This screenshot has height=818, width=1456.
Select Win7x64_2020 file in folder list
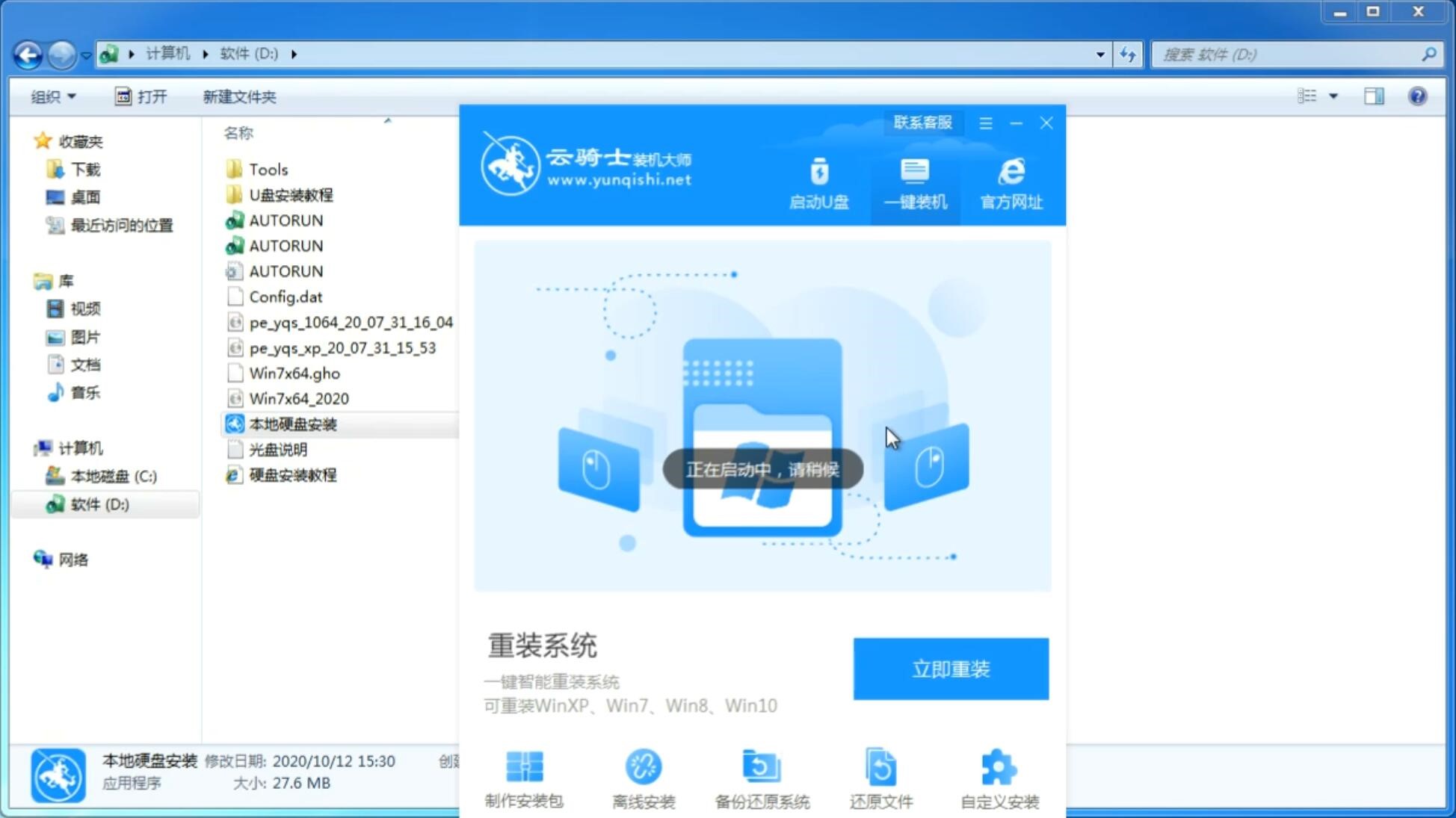click(298, 398)
